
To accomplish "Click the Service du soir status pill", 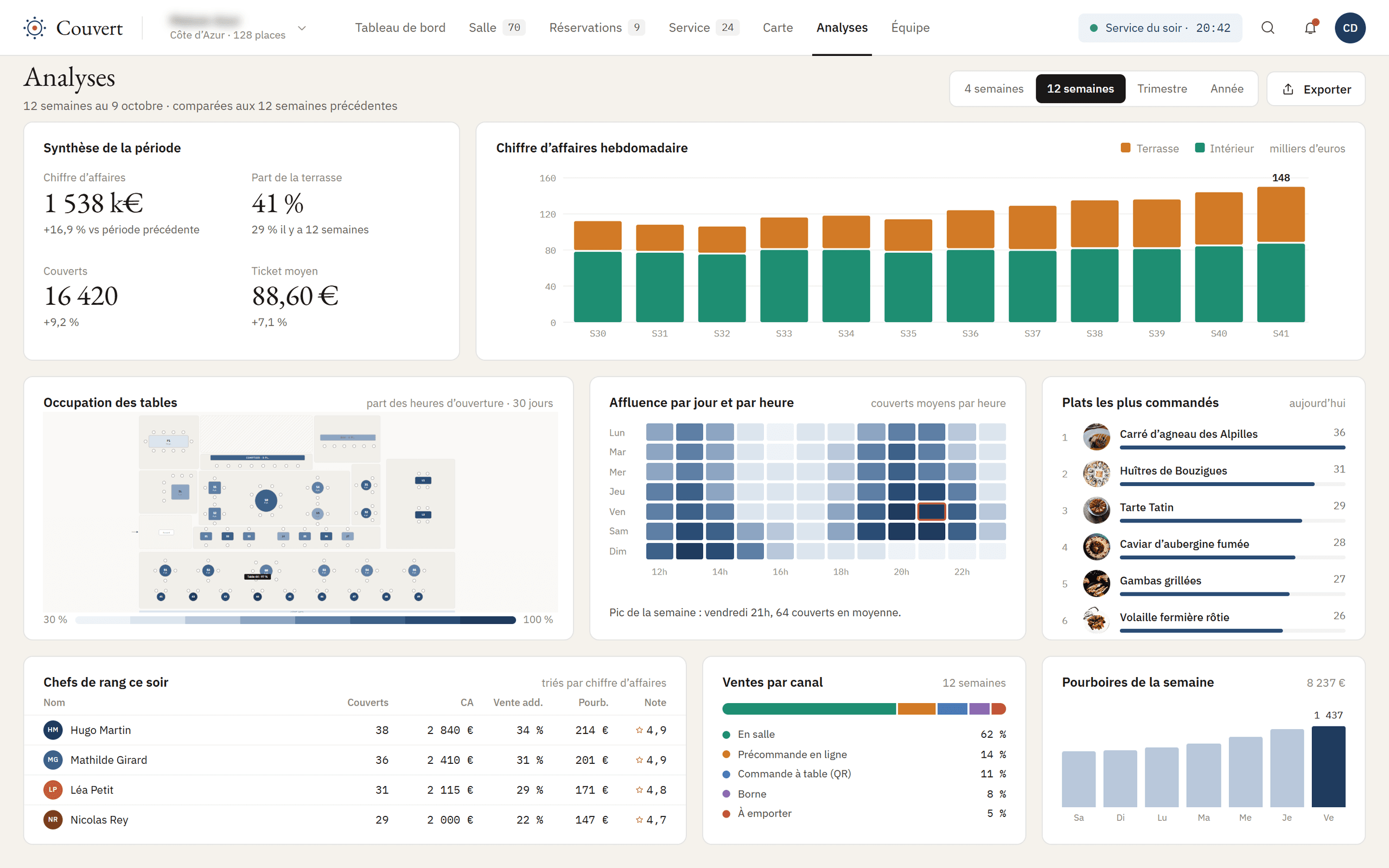I will click(1160, 28).
